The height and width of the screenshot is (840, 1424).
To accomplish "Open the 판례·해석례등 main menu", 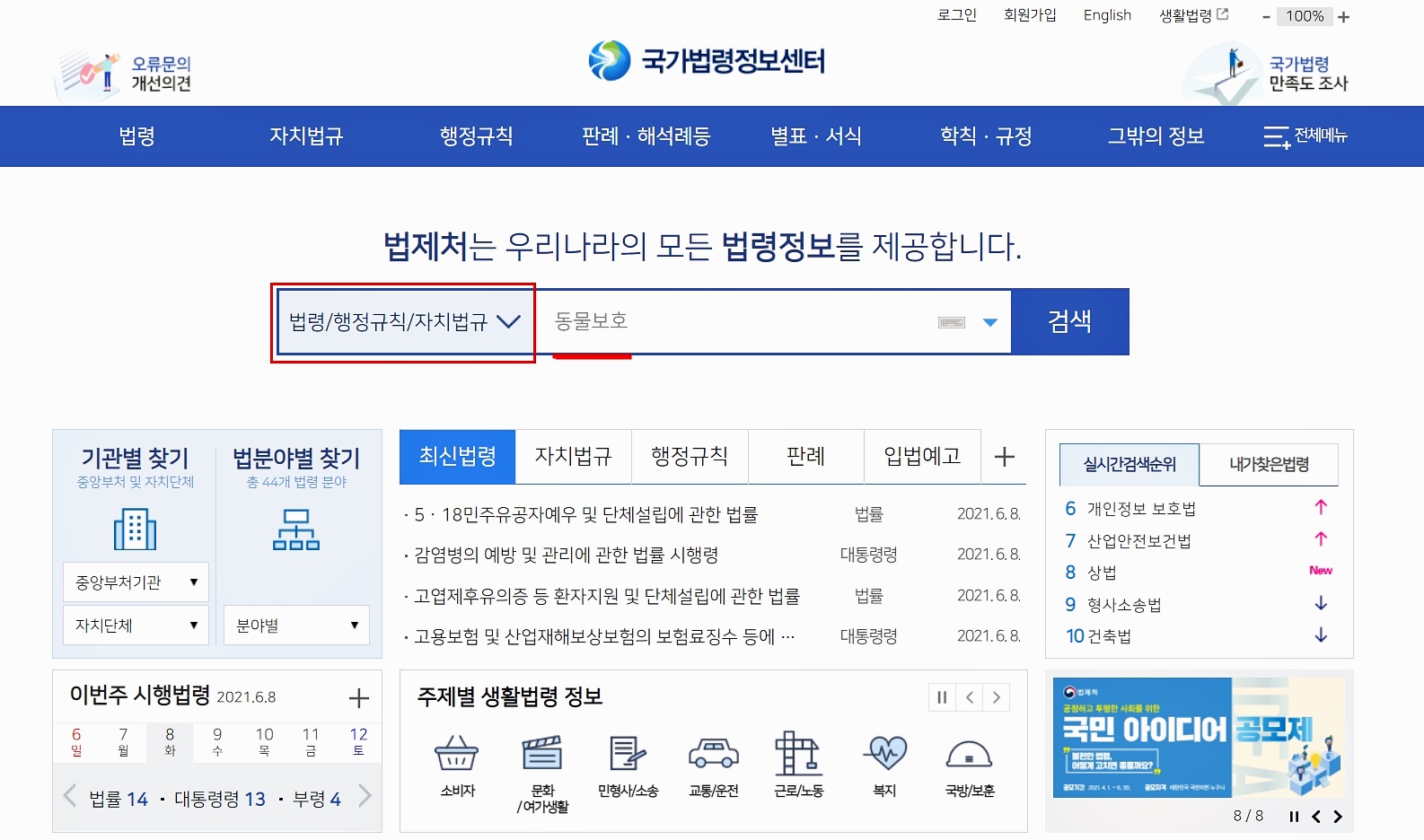I will coord(646,136).
